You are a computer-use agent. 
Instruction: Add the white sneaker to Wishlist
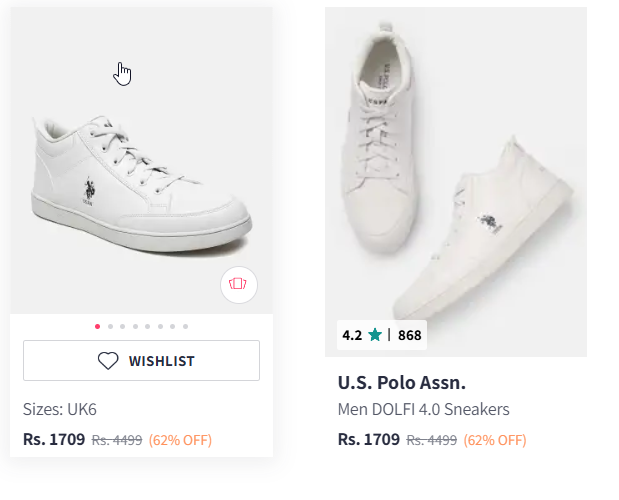[x=141, y=361]
